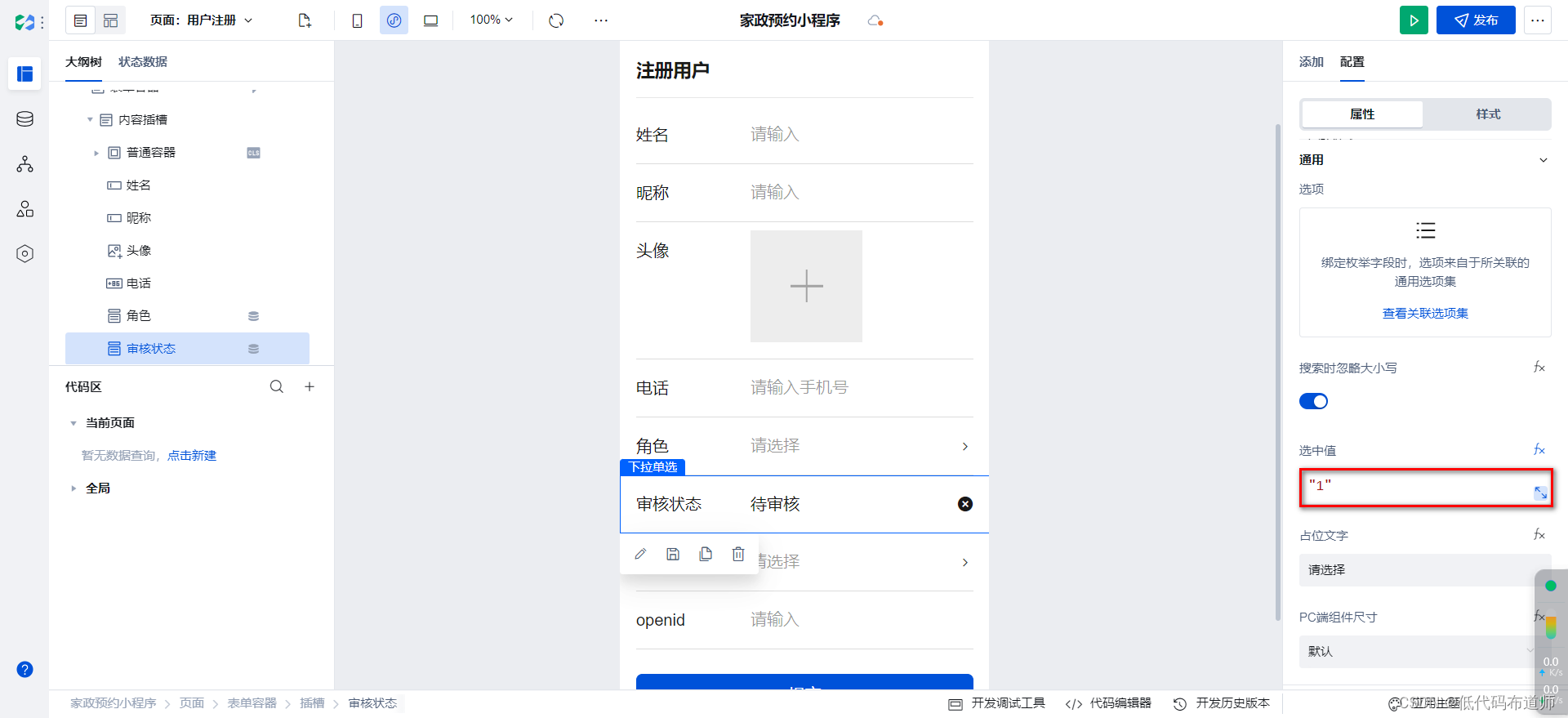Select the 样式 tab
Screen dimensions: 1568x718
coord(1488,114)
